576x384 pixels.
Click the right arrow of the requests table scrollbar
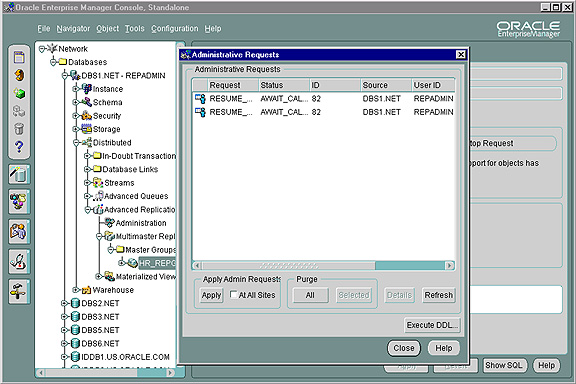point(450,265)
